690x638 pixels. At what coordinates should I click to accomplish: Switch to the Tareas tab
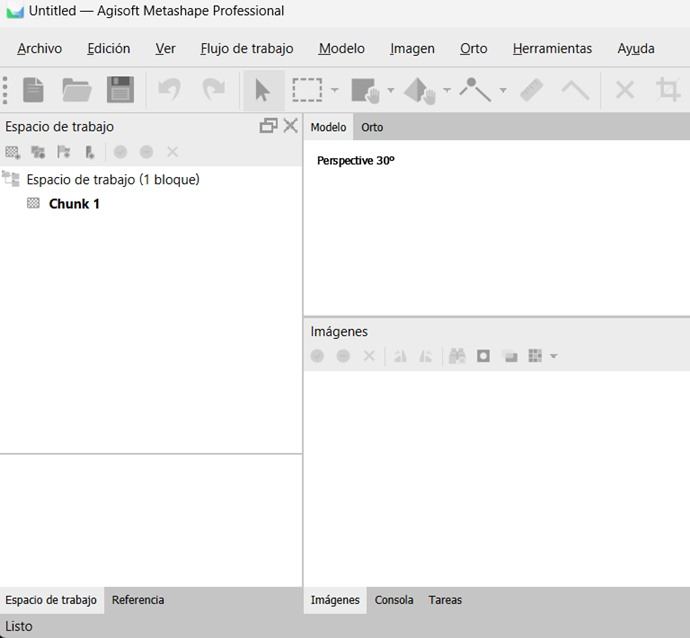445,600
